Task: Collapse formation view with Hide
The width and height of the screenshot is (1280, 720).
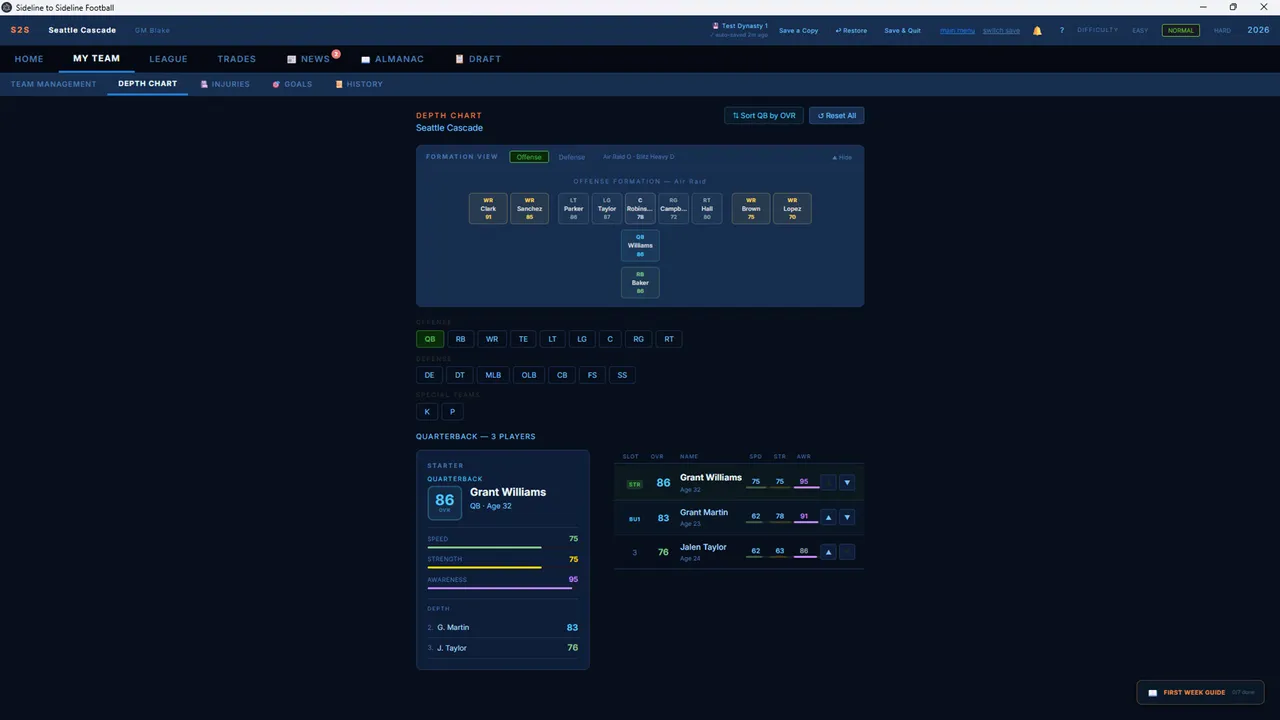Action: tap(842, 157)
